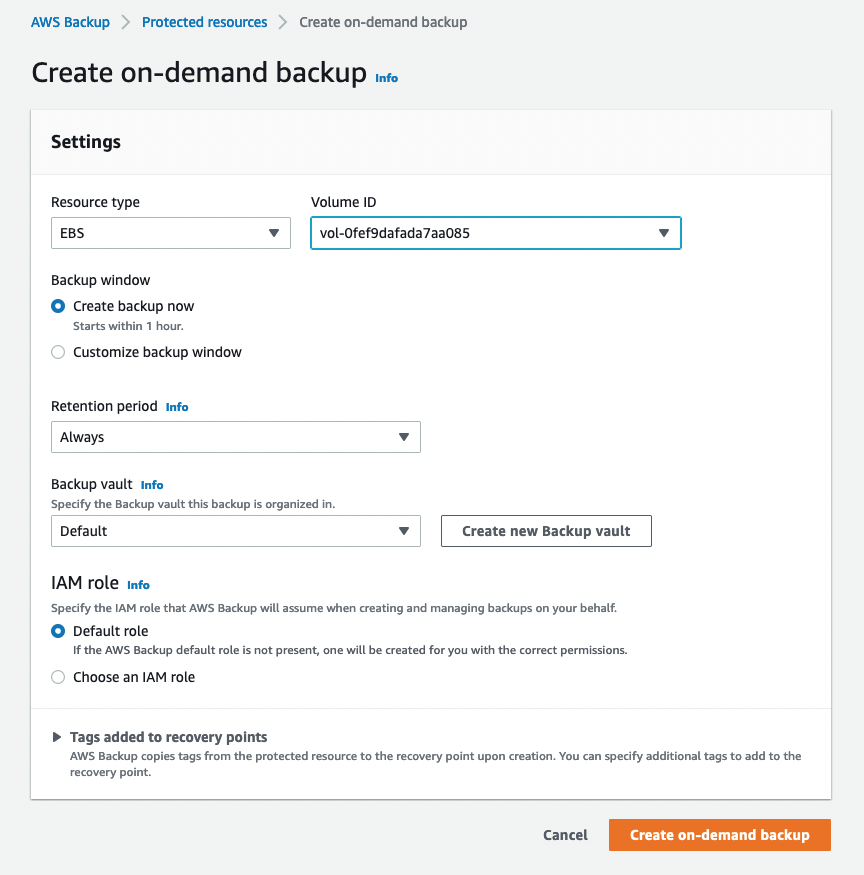Viewport: 864px width, 875px height.
Task: Navigate to Protected resources via breadcrumb
Action: tap(204, 21)
